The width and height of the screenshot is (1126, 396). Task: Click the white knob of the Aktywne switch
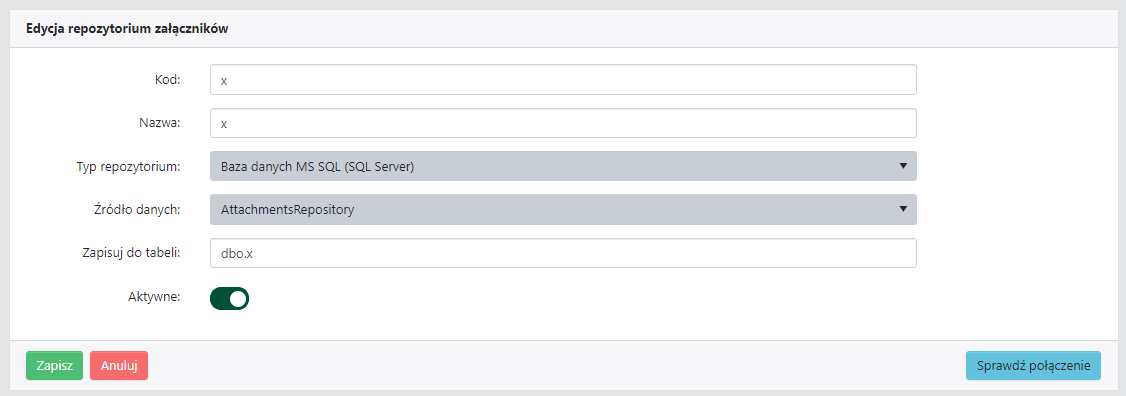pyautogui.click(x=238, y=298)
